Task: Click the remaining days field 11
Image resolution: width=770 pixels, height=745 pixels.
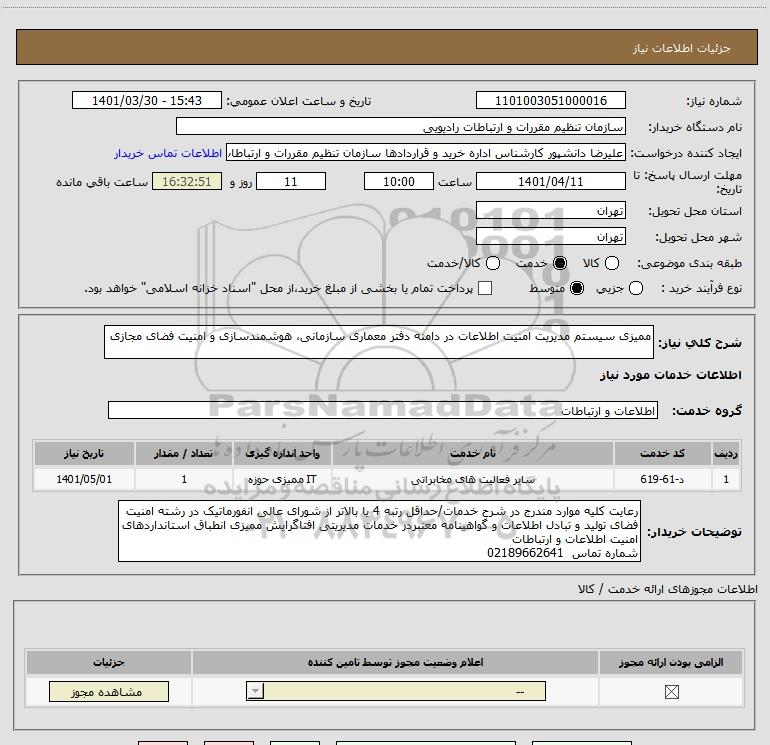Action: [x=291, y=181]
